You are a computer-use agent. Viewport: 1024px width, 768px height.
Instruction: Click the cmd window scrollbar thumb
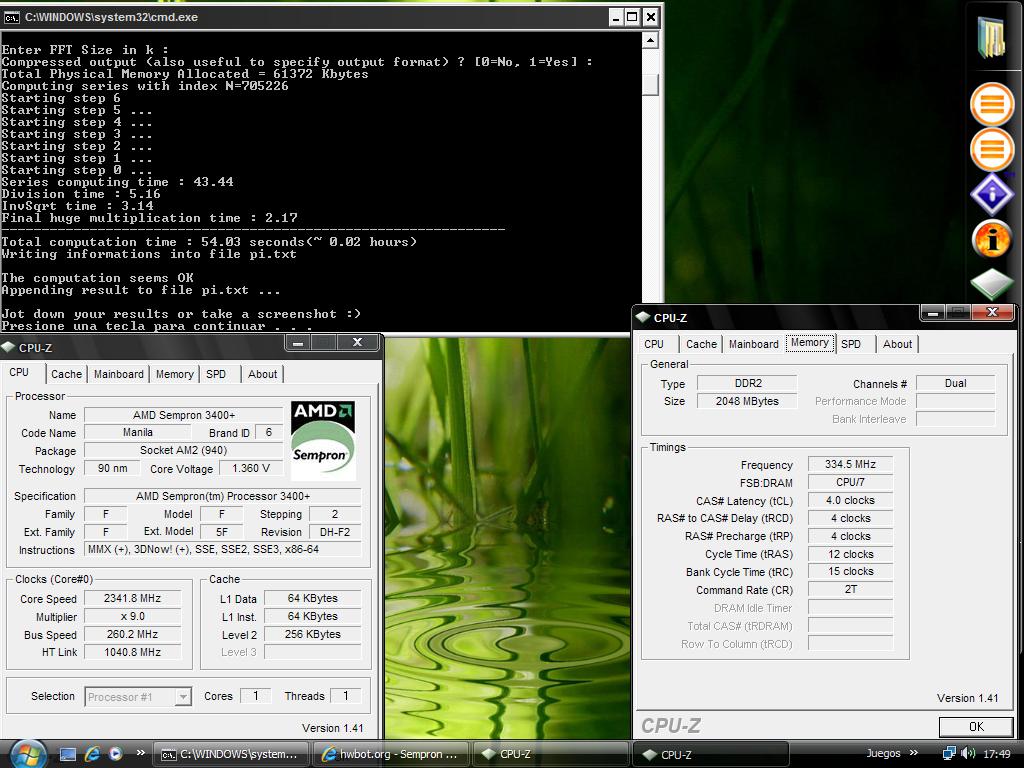pos(650,84)
